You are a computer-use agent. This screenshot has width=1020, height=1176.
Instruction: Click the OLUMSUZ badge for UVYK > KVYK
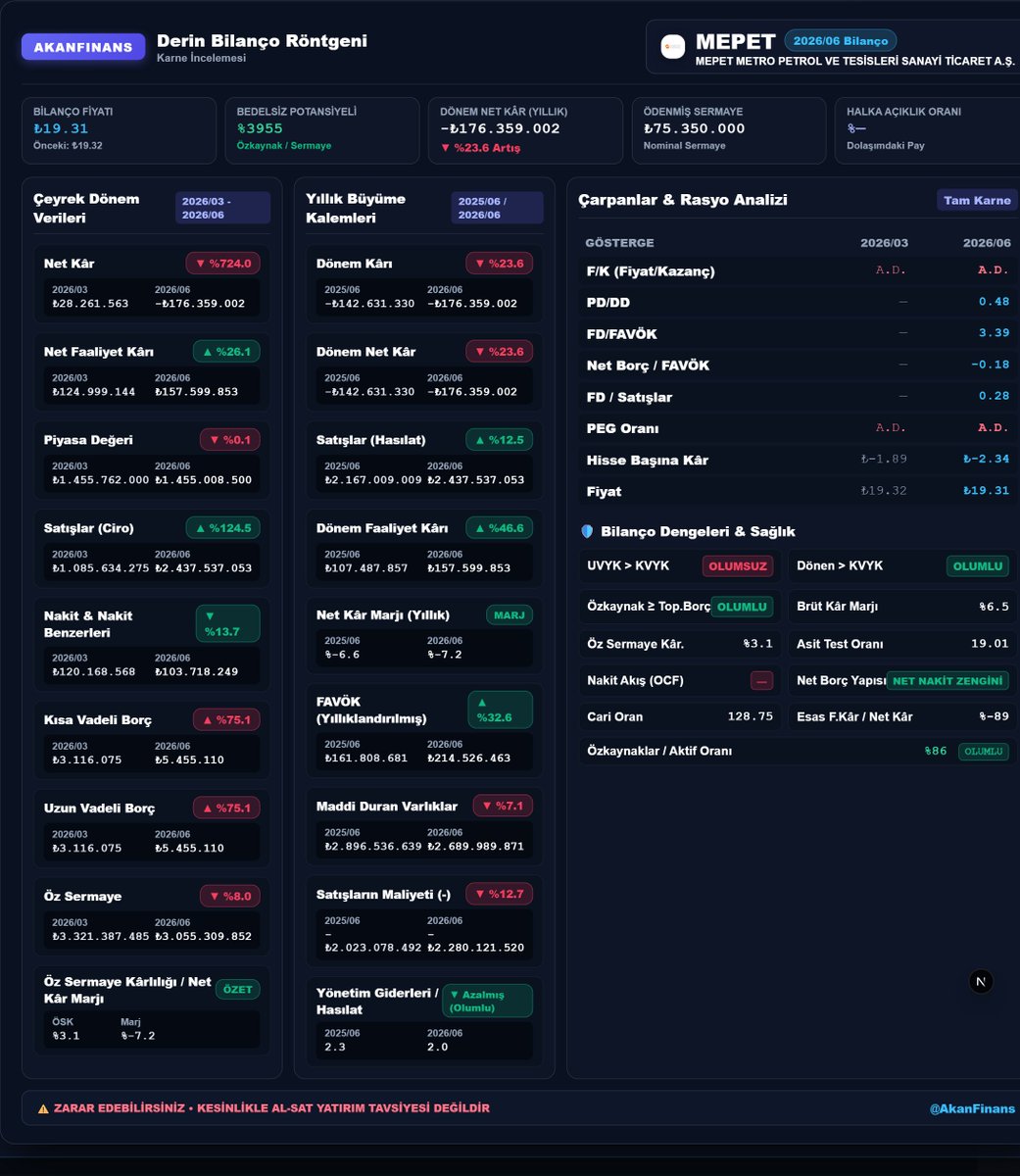(x=737, y=566)
